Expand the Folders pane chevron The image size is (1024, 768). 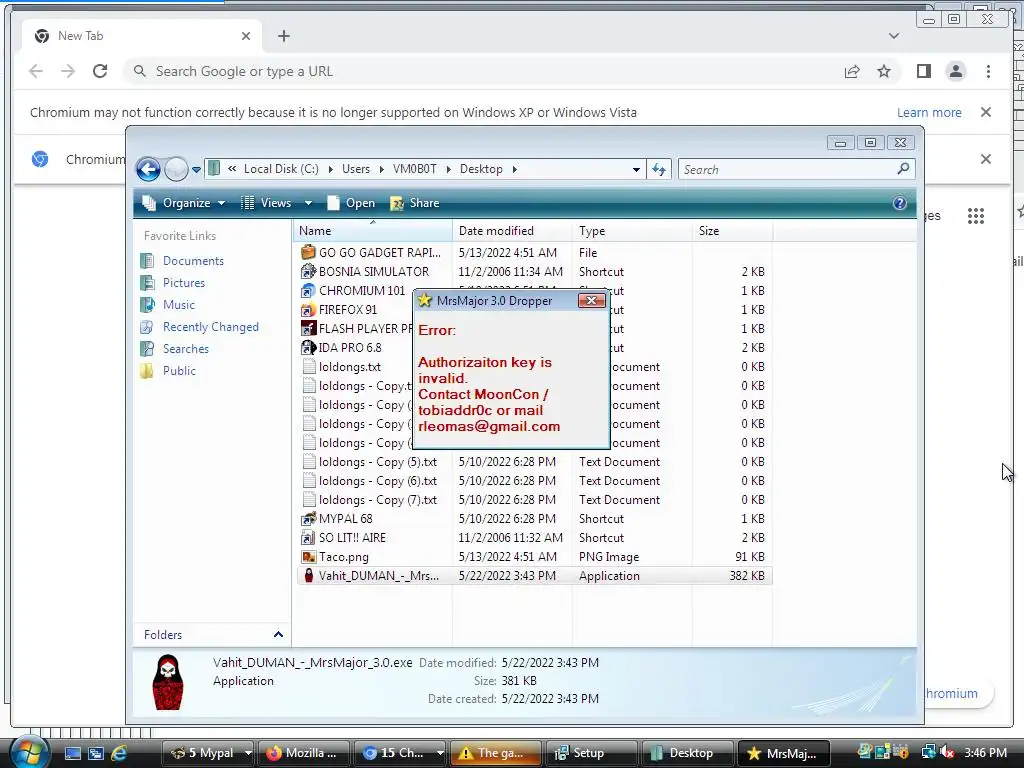(x=278, y=635)
